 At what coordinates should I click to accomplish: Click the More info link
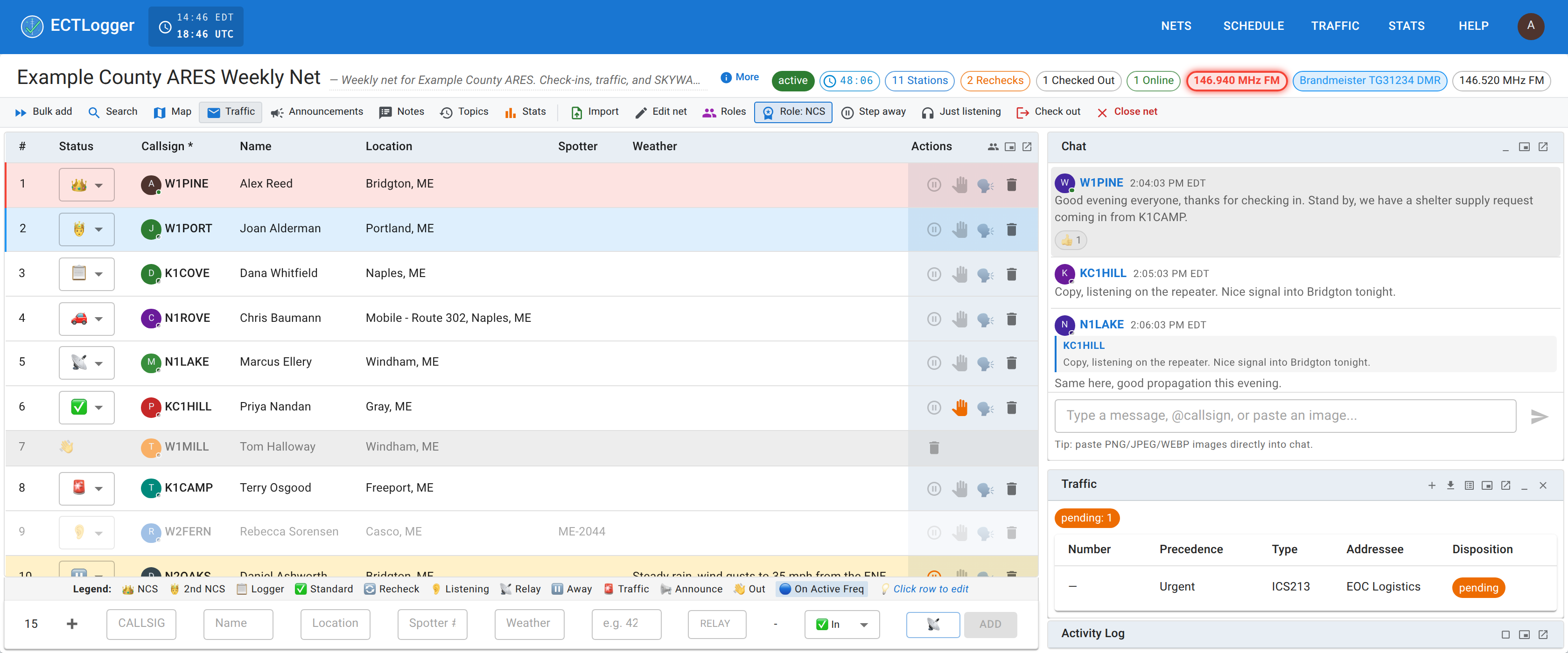pyautogui.click(x=740, y=77)
